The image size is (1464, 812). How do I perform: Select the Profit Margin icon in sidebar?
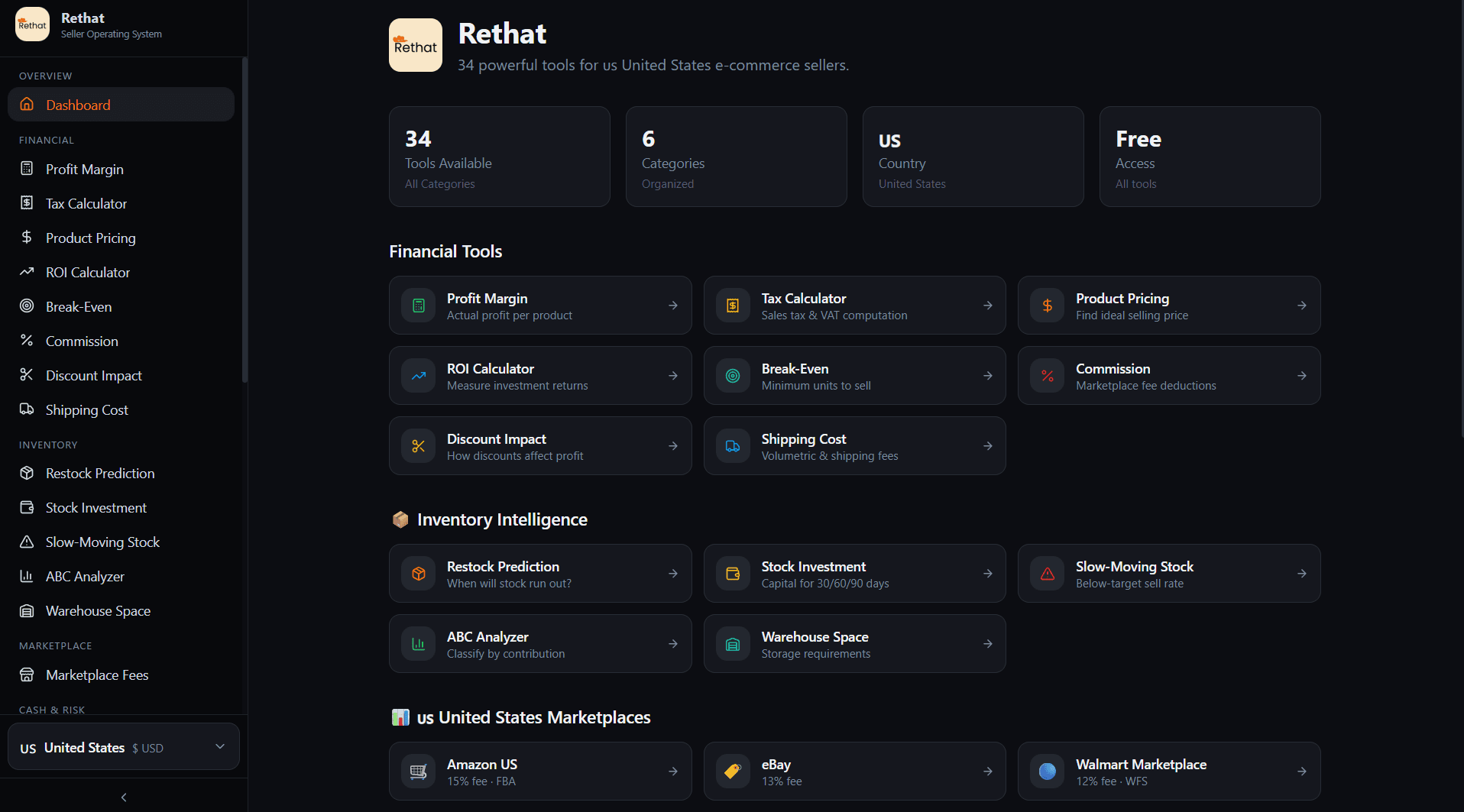[x=27, y=169]
